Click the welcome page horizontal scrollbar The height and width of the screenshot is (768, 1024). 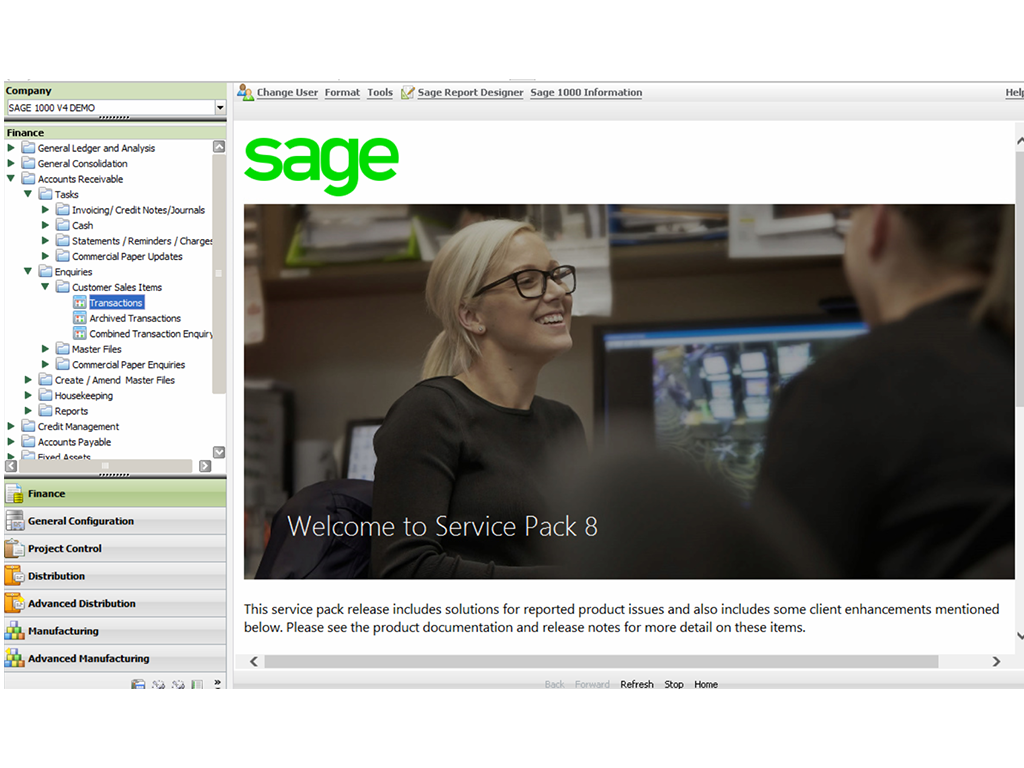(601, 662)
